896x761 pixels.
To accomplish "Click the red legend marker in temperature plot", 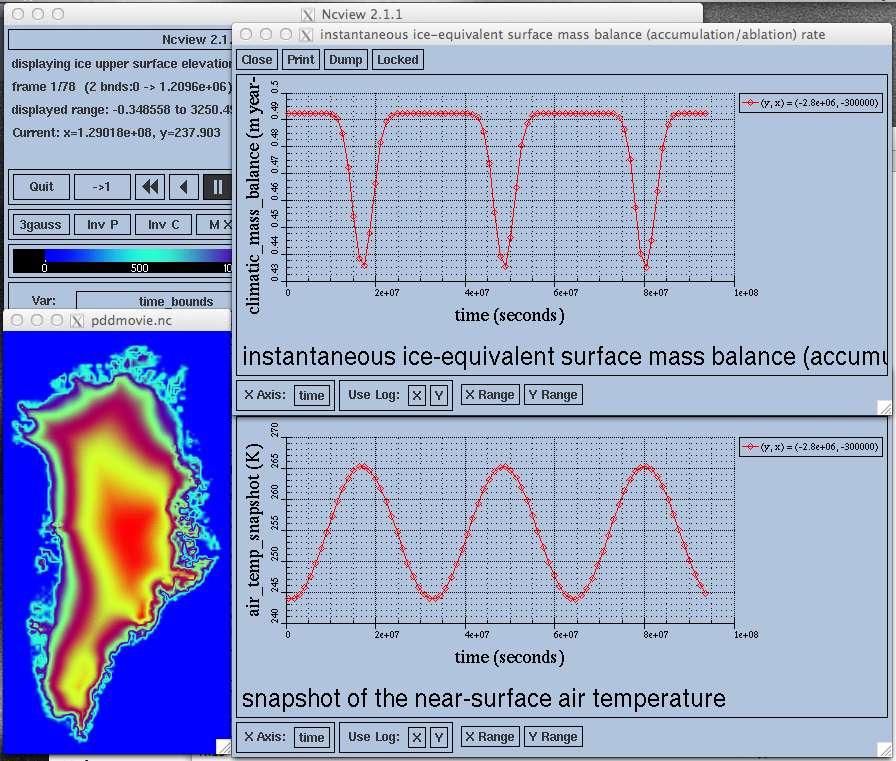I will click(x=750, y=447).
